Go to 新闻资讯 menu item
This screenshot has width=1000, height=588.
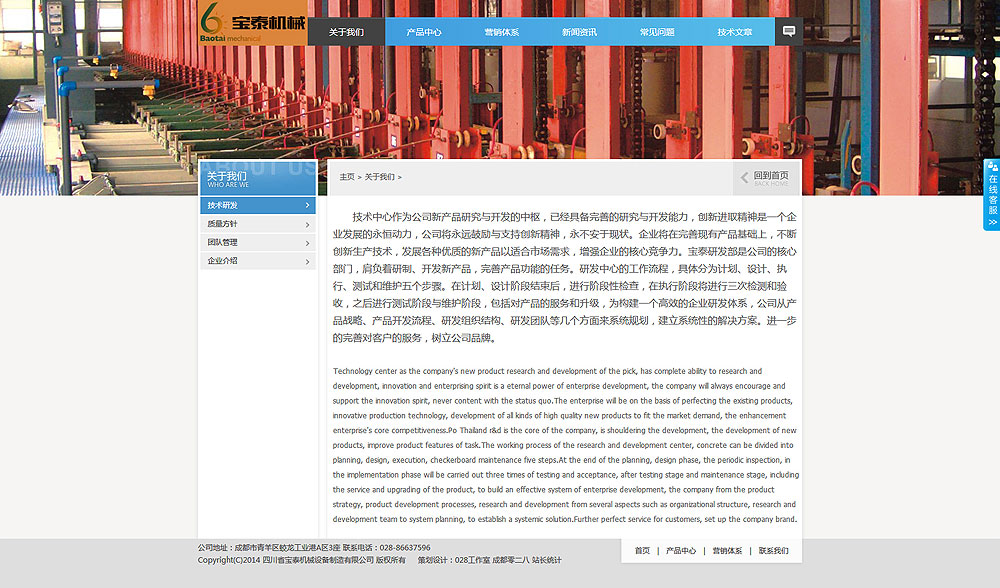coord(579,32)
